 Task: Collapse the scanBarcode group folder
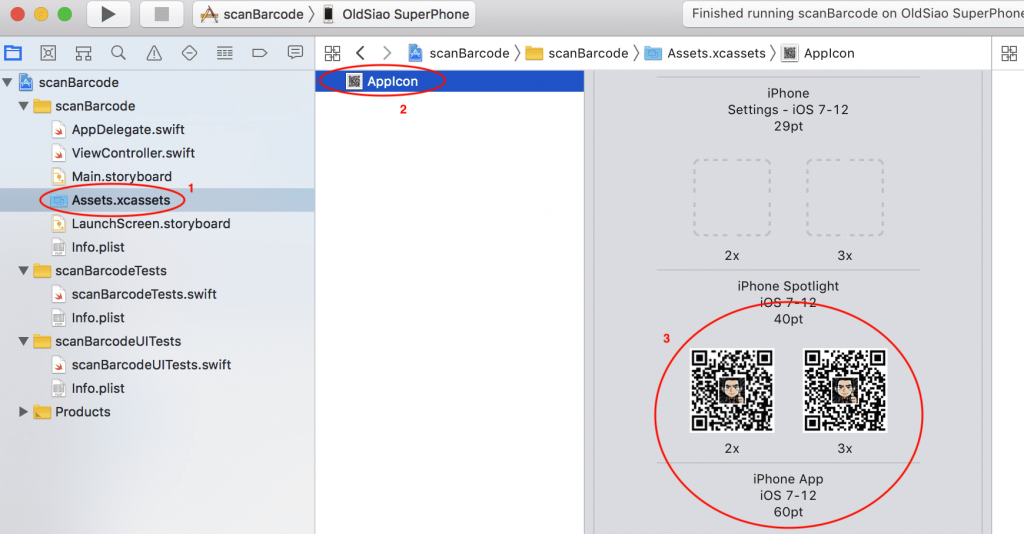24,106
